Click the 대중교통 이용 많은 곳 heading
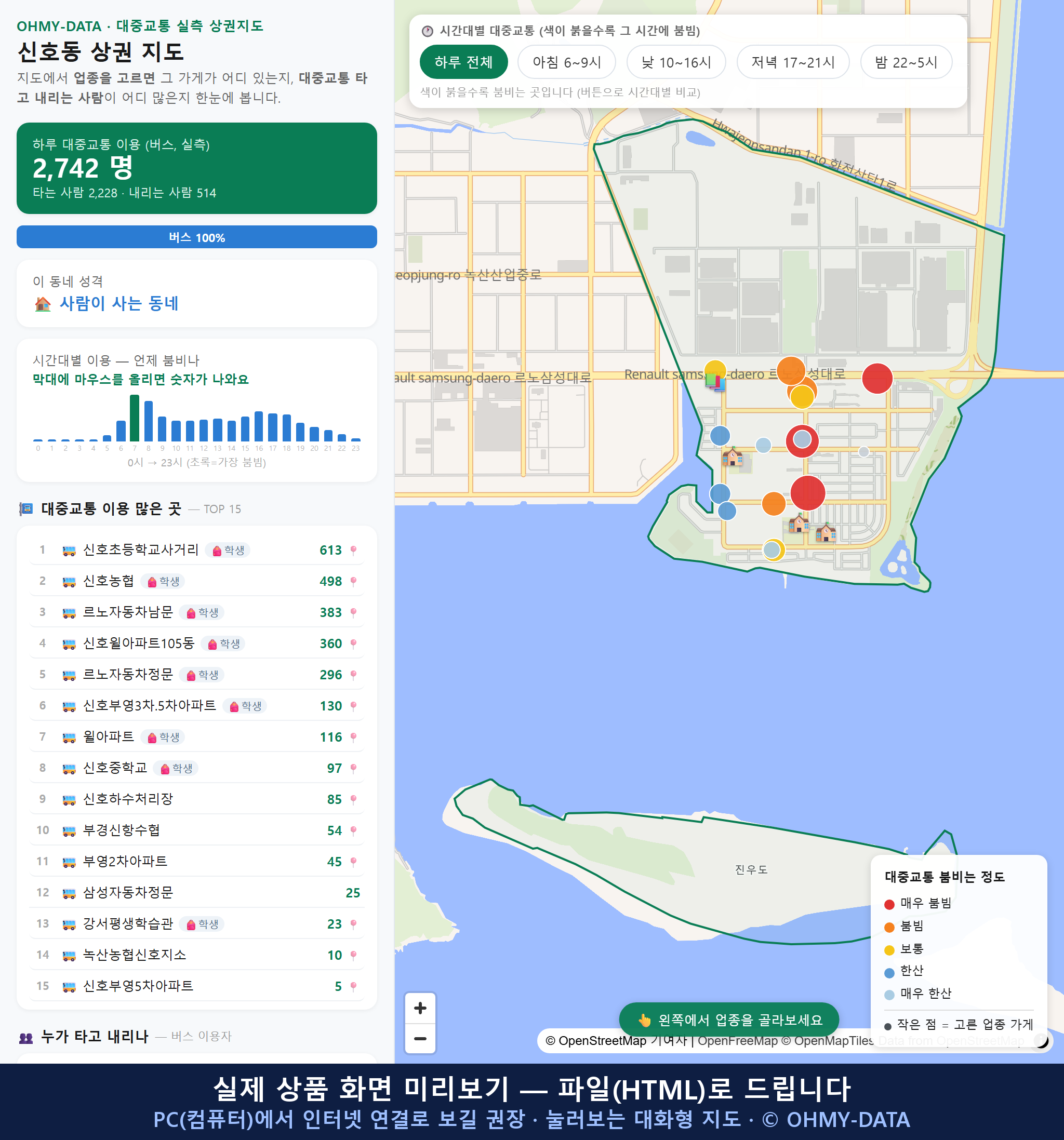This screenshot has height=1140, width=1064. pos(111,508)
